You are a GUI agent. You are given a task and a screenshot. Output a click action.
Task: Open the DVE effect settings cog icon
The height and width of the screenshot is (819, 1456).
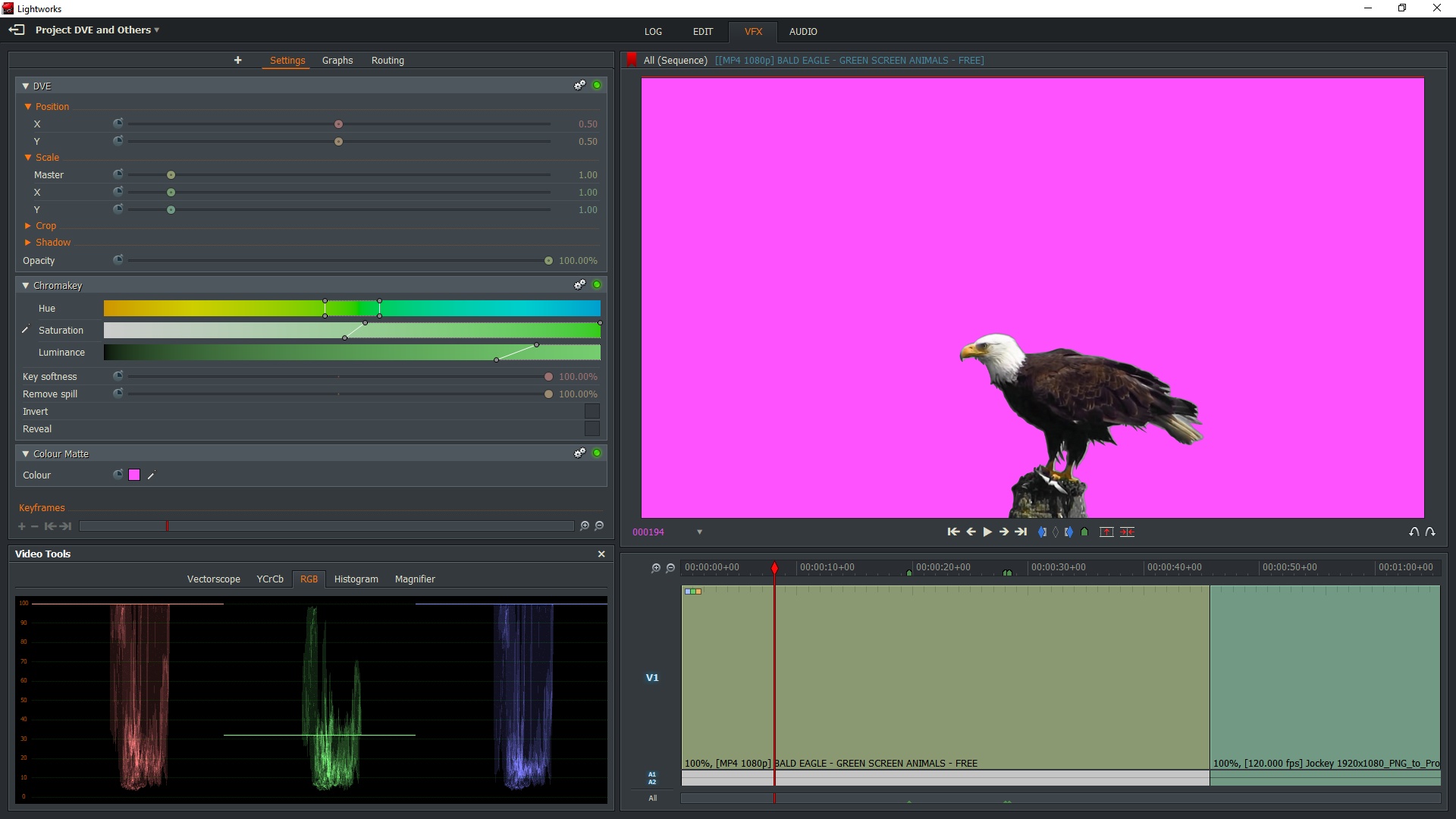(579, 86)
